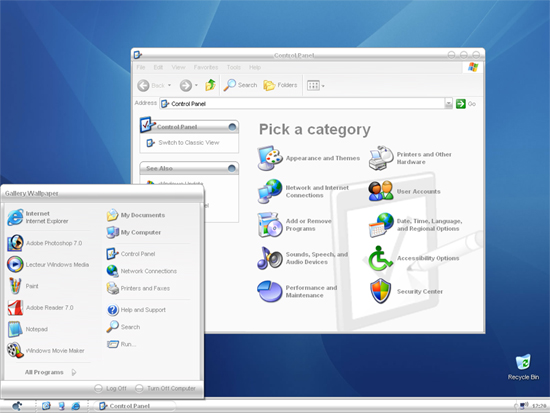Open My Documents in Start menu
Viewport: 550px width, 413px height.
pyautogui.click(x=136, y=215)
